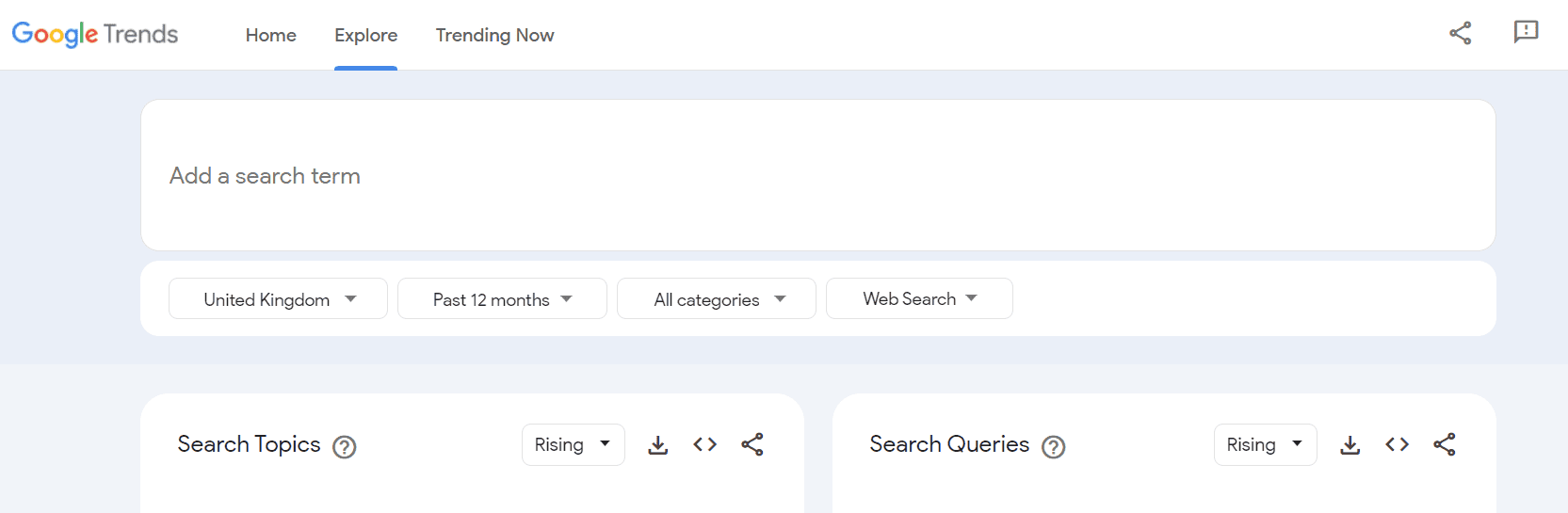Image resolution: width=1568 pixels, height=513 pixels.
Task: Open the send feedback icon
Action: point(1526,32)
